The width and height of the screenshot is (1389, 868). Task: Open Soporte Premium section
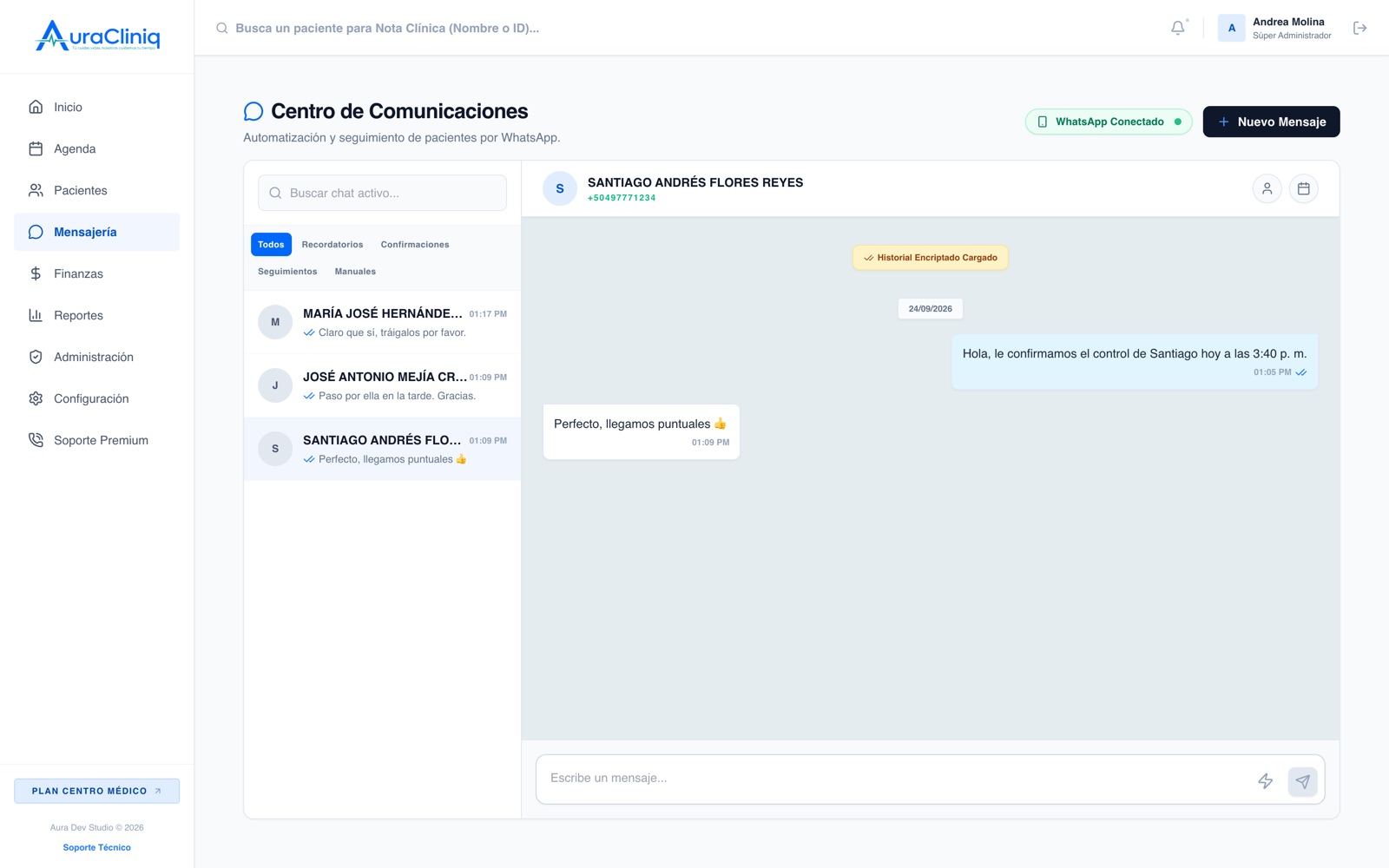pyautogui.click(x=97, y=440)
